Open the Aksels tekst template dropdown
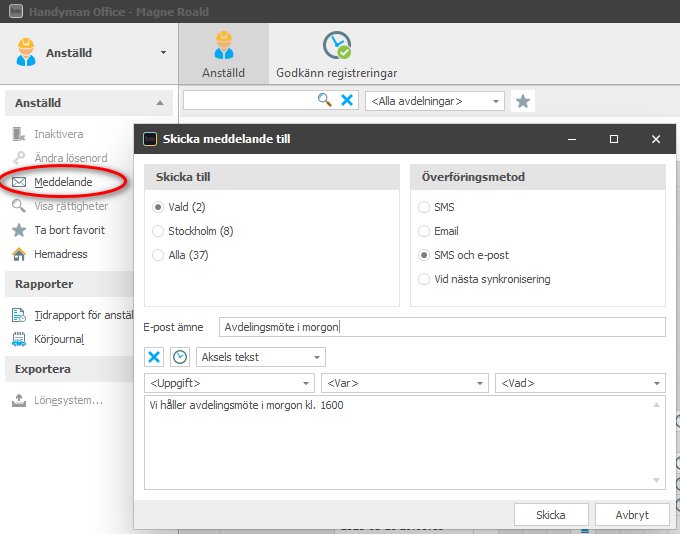Viewport: 680px width, 534px height. coord(261,357)
